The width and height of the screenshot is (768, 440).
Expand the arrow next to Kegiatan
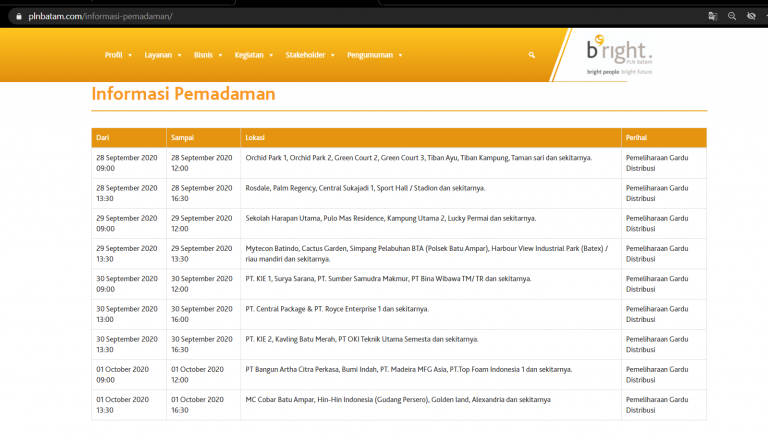[271, 55]
